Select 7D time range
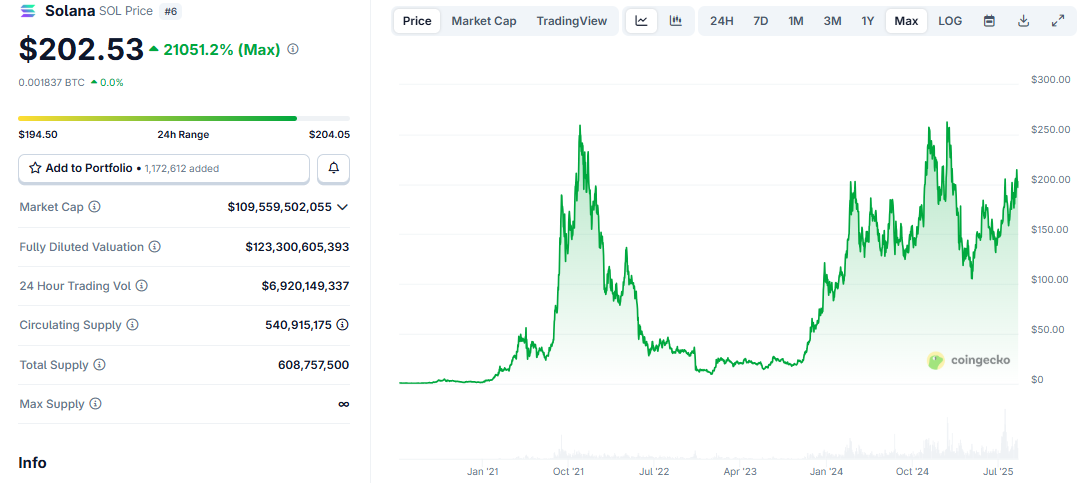This screenshot has height=483, width=1092. click(x=760, y=21)
